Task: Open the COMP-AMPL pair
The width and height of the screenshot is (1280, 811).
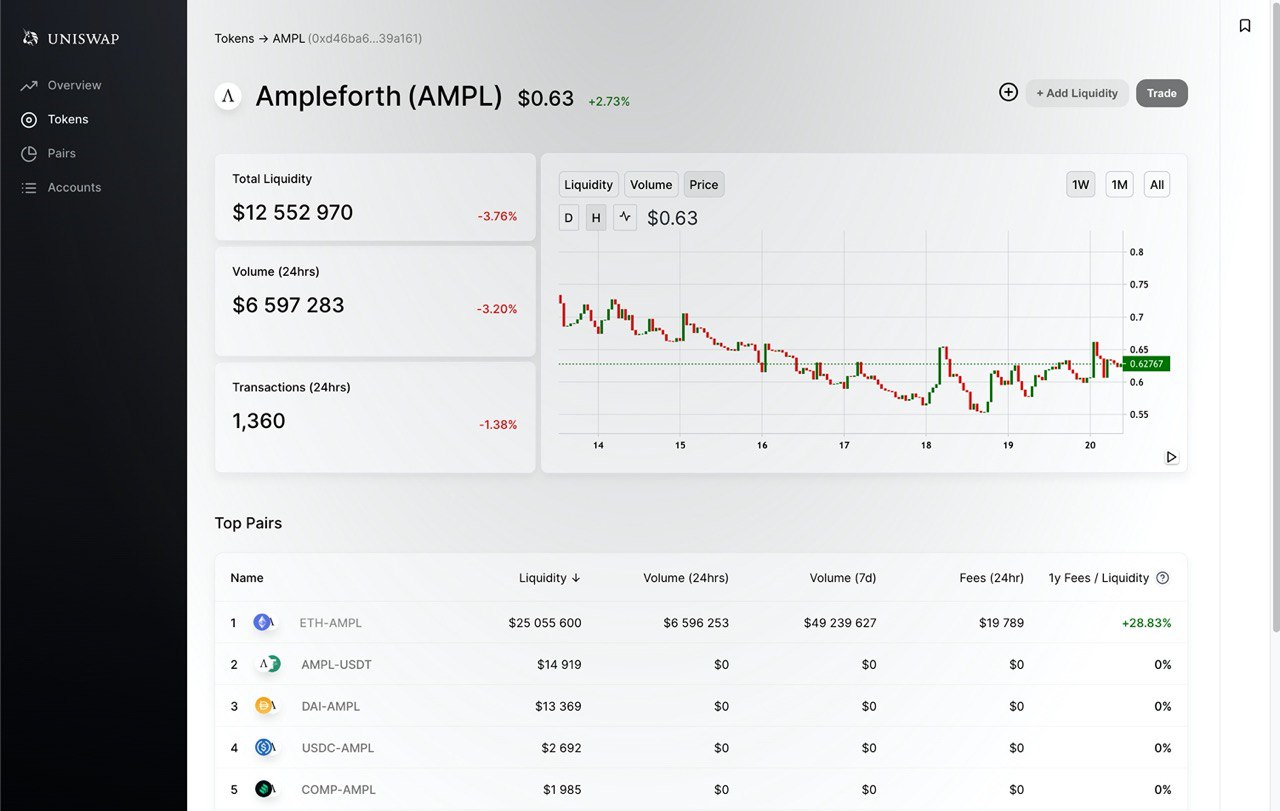Action: [x=339, y=790]
